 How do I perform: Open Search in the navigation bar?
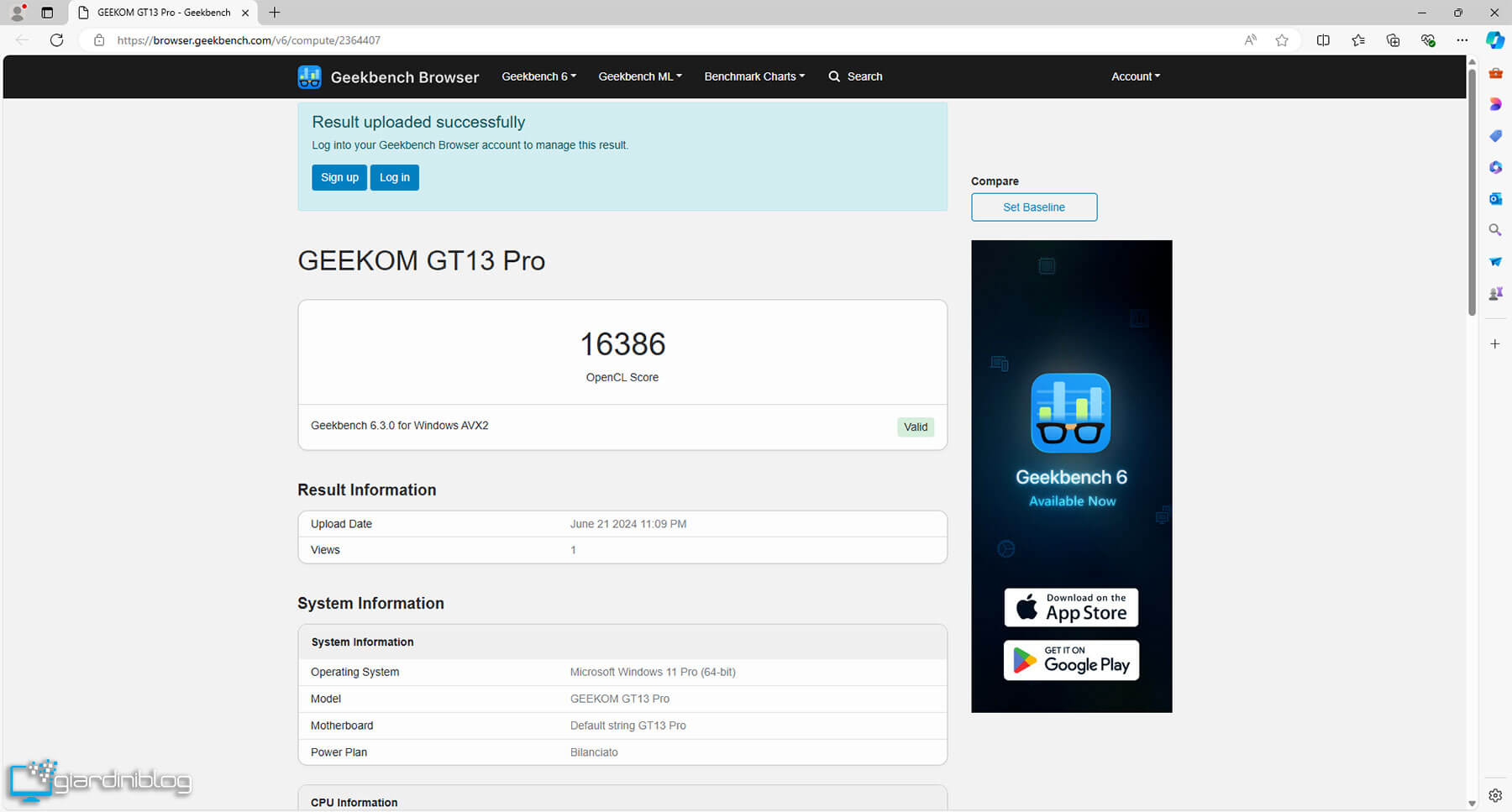(855, 76)
